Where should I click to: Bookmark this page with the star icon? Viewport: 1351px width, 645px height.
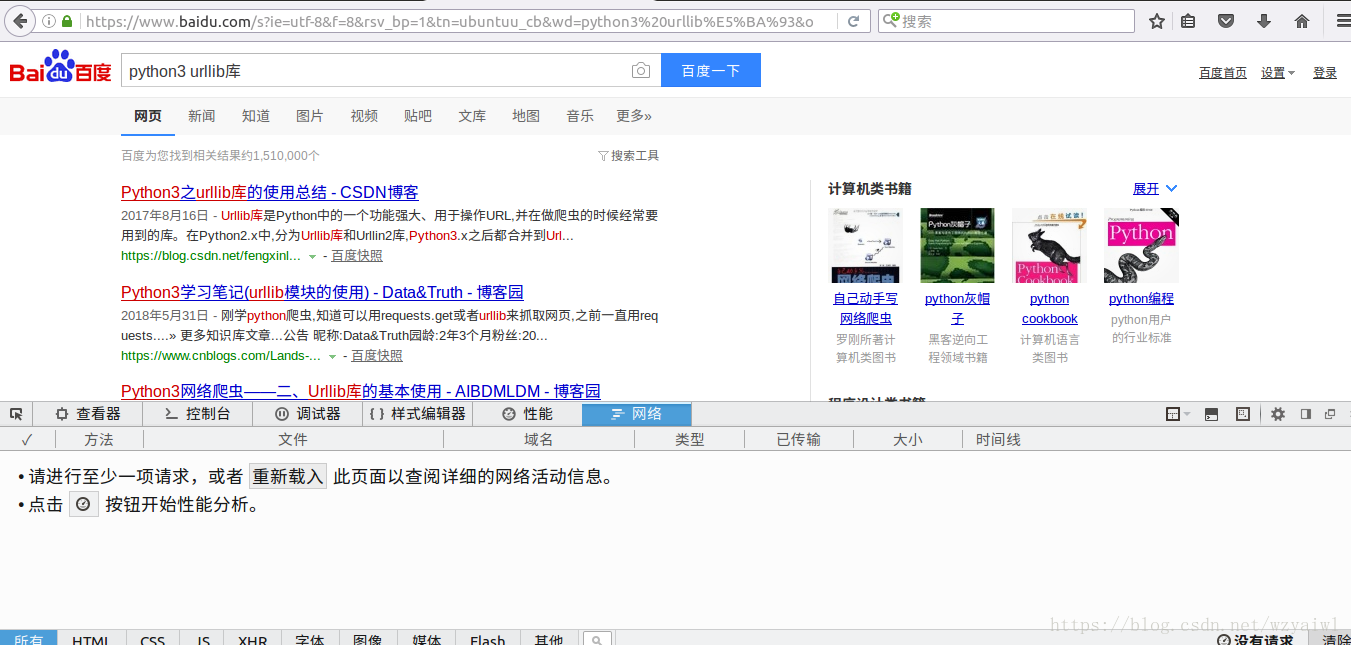click(1157, 21)
